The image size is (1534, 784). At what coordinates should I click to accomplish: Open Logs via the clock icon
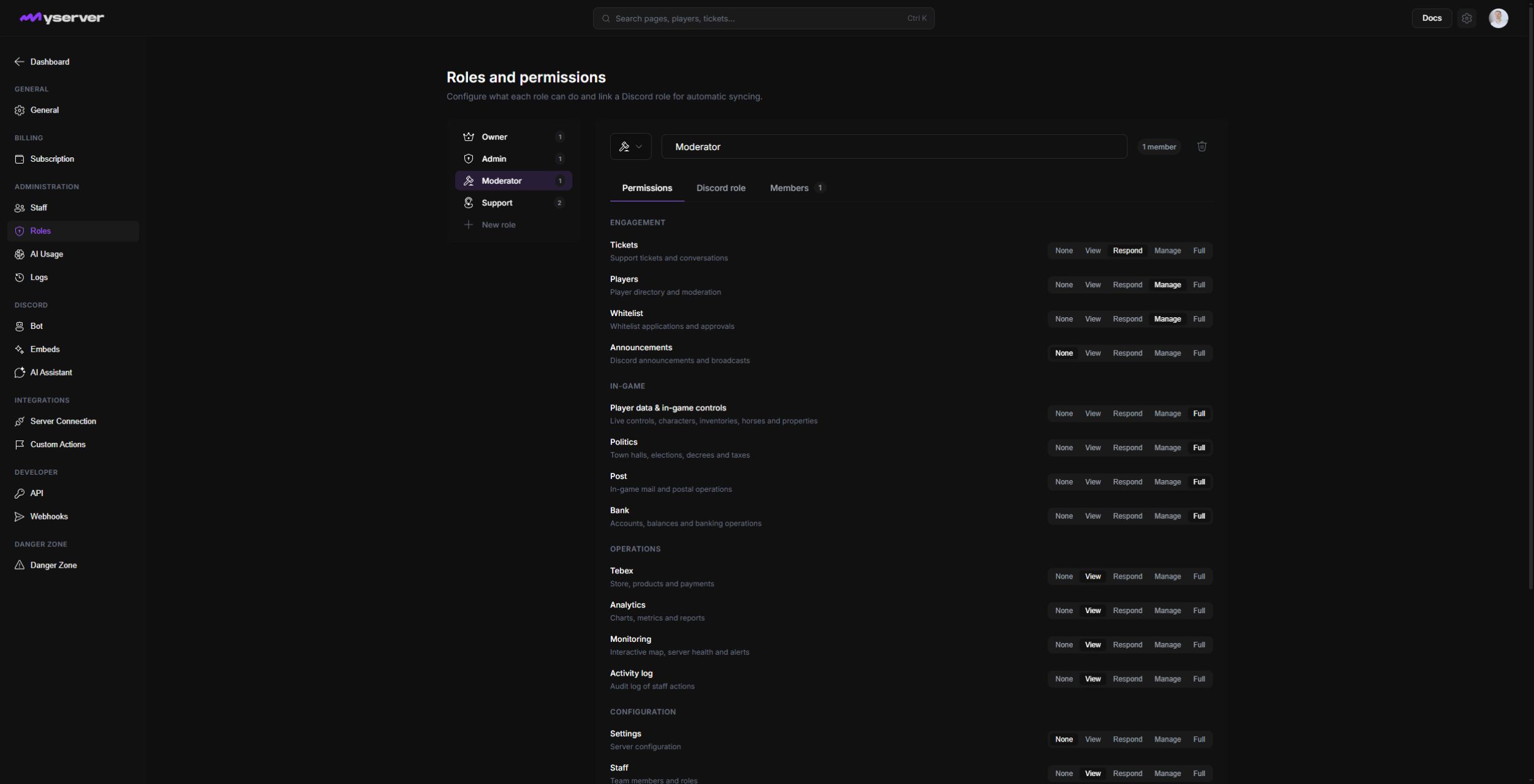[20, 277]
